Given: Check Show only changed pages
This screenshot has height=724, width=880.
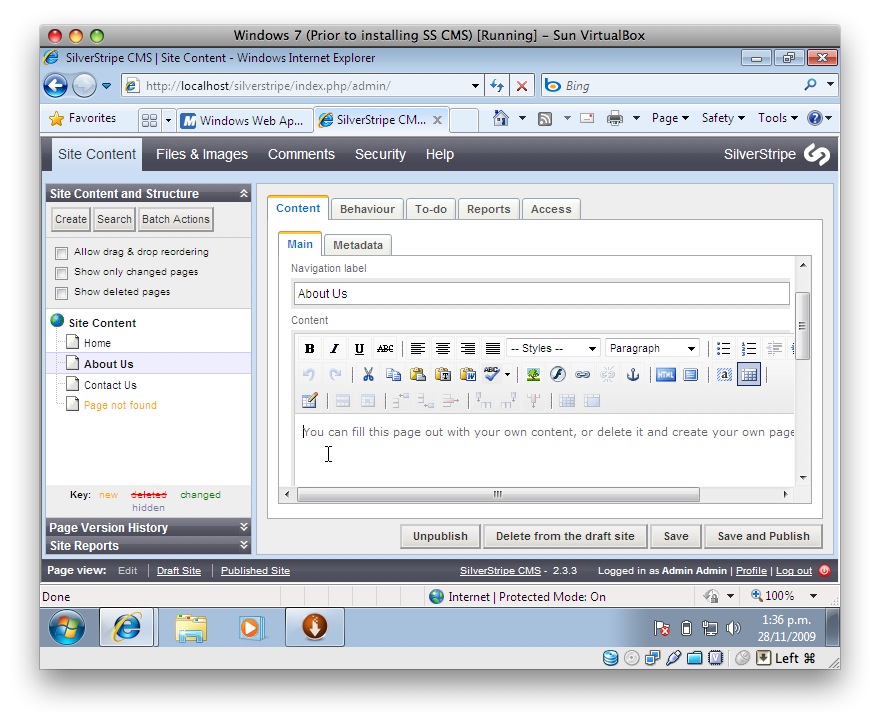Looking at the screenshot, I should click(x=62, y=273).
